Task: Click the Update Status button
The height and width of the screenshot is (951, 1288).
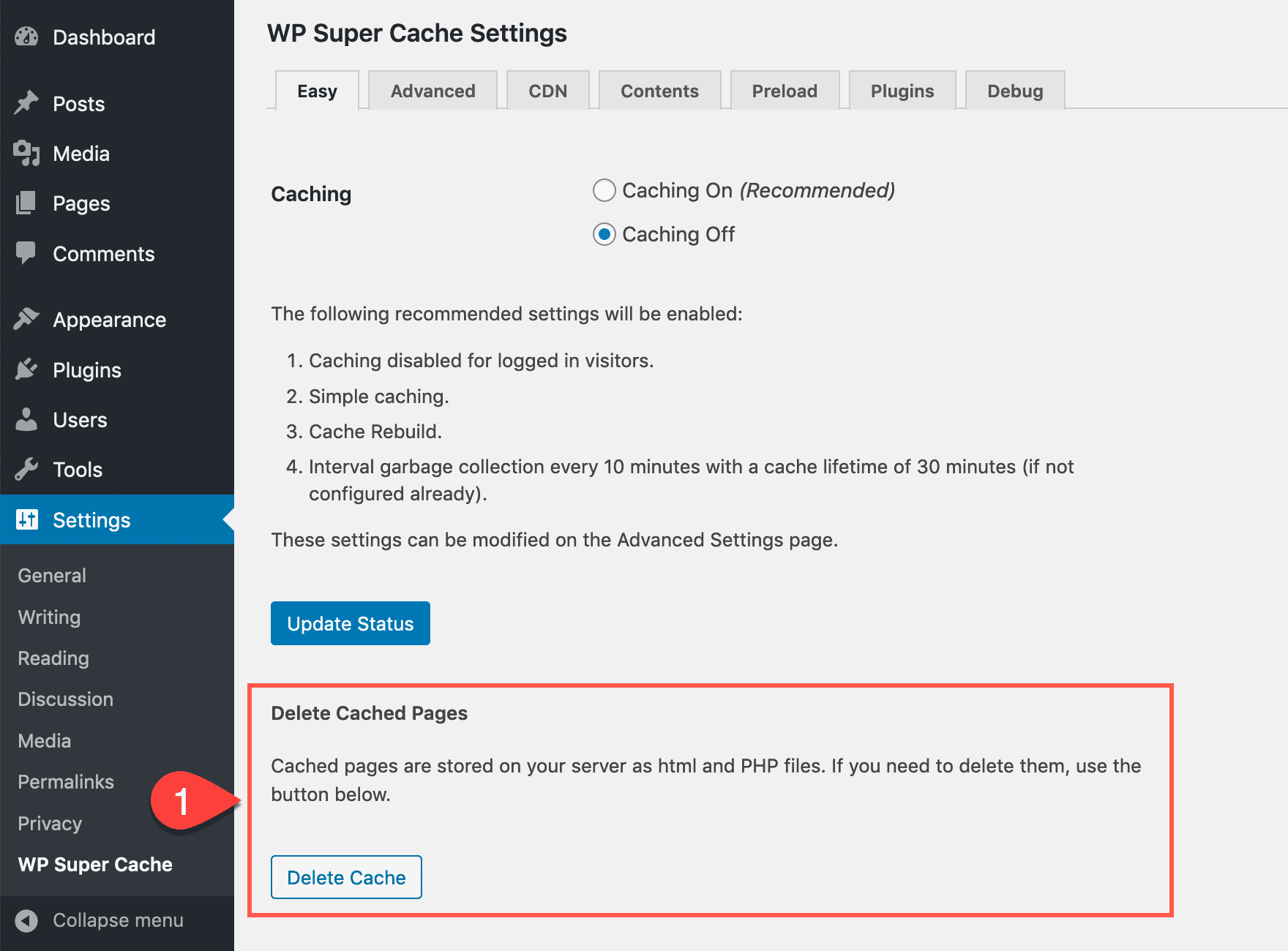Action: (350, 623)
